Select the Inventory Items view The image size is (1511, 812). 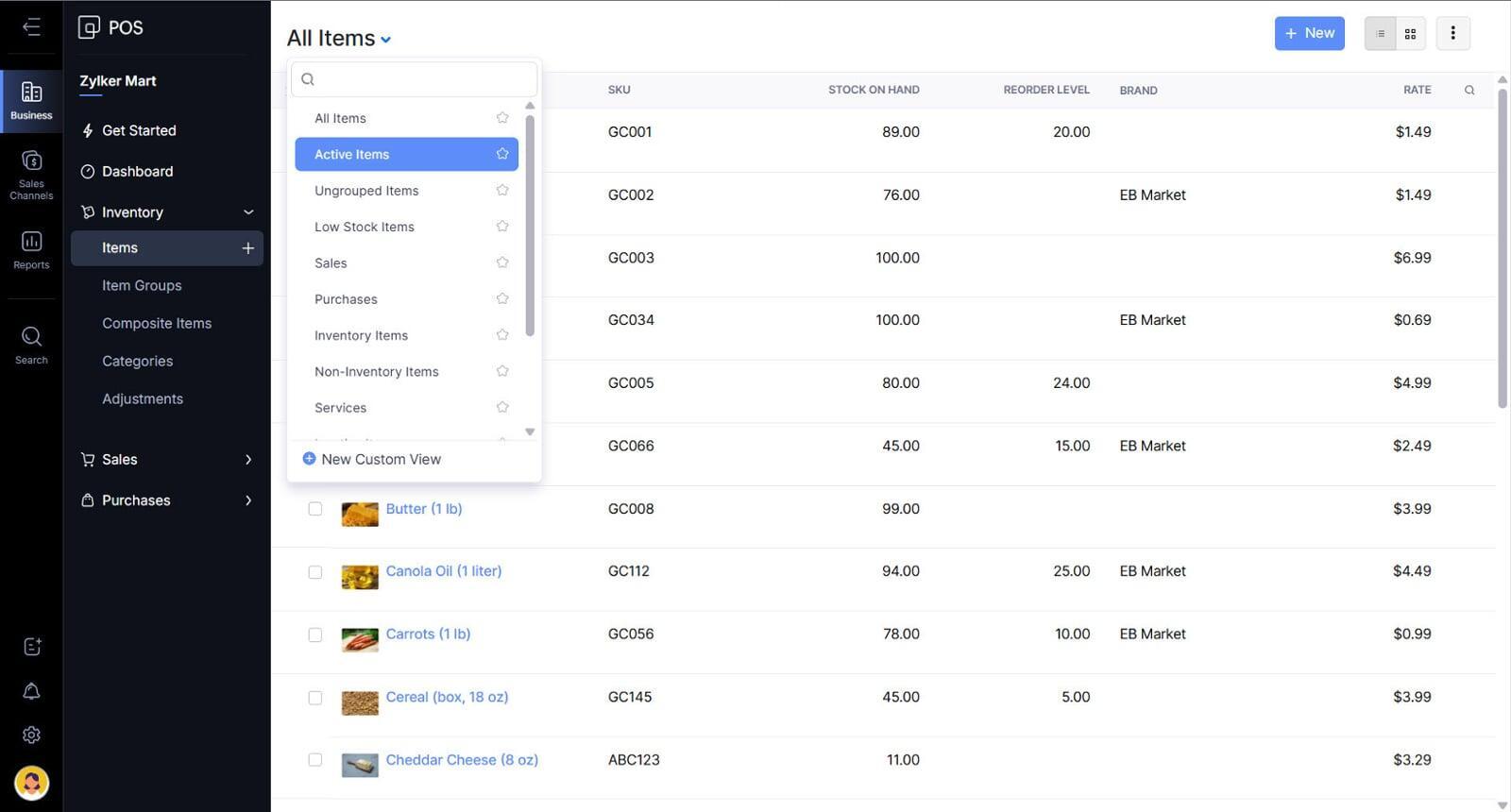coord(361,335)
